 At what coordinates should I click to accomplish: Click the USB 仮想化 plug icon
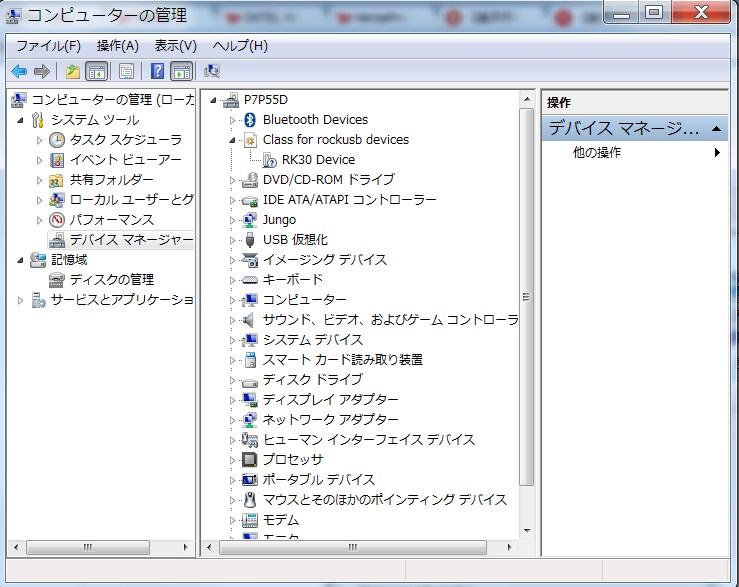pos(250,240)
